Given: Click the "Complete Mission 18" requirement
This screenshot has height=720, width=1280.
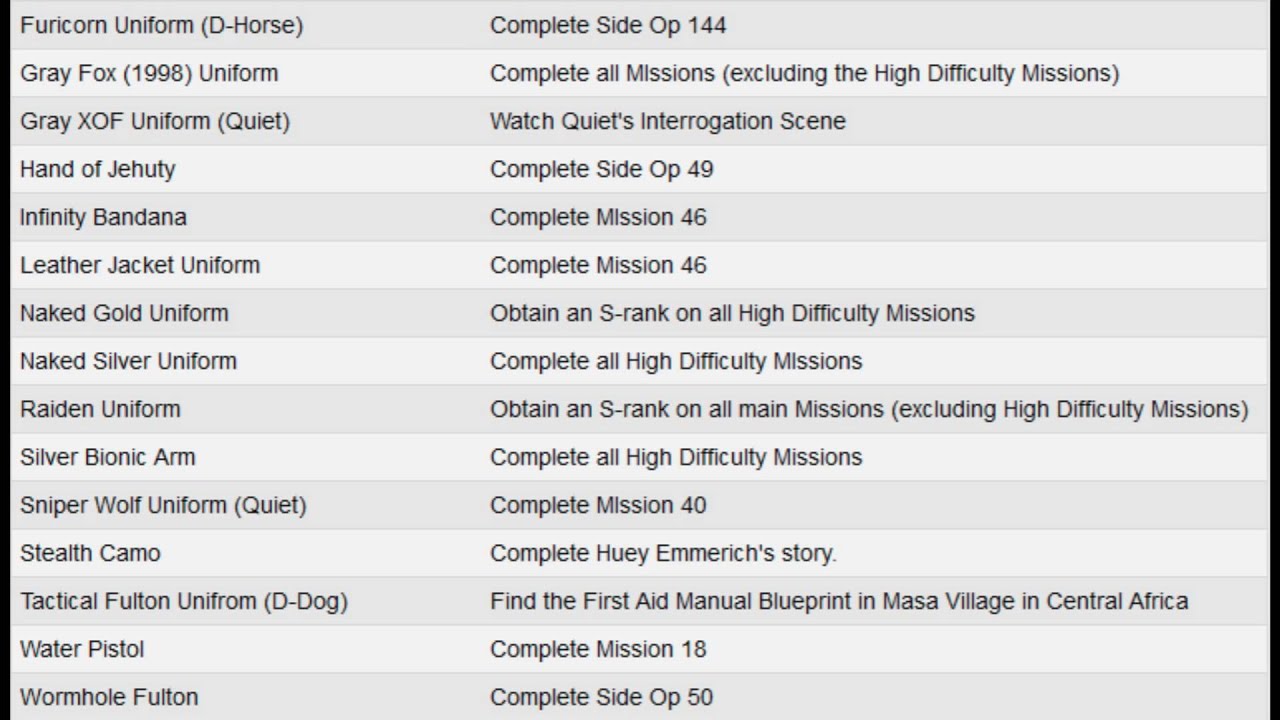Looking at the screenshot, I should point(598,650).
